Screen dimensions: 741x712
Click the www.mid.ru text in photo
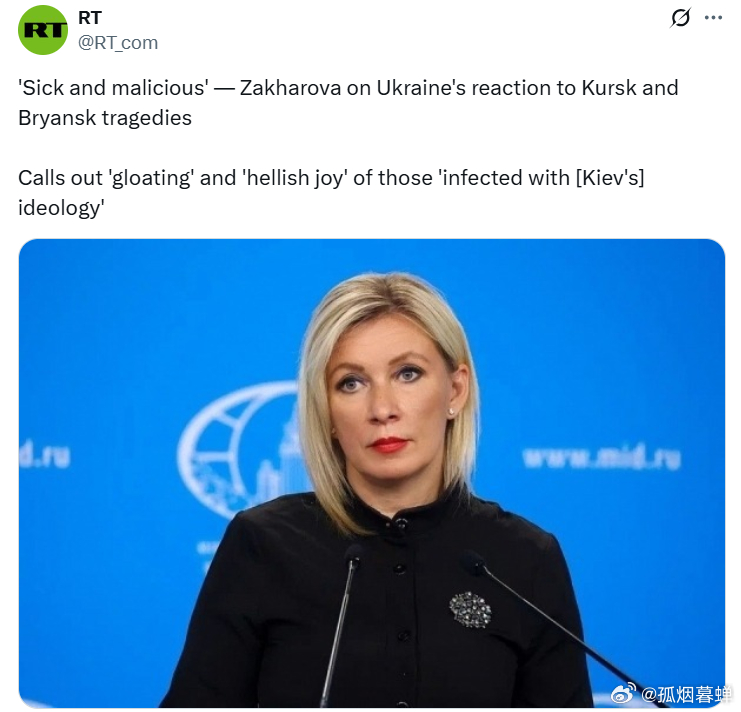601,457
